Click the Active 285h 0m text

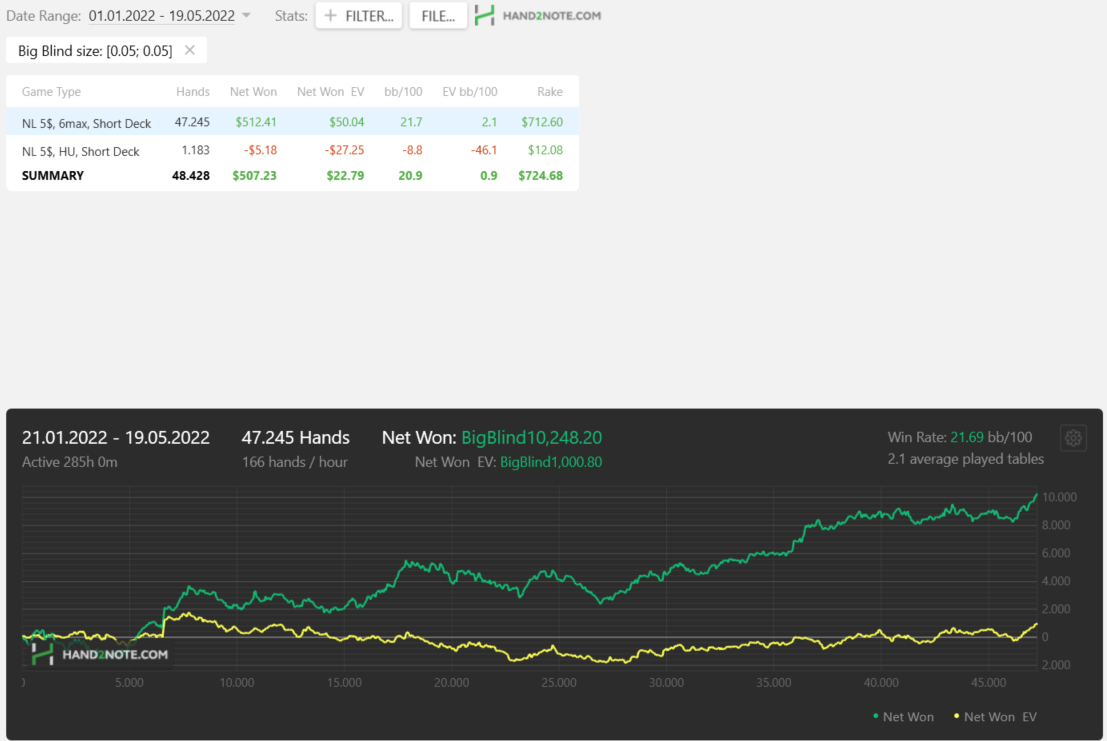coord(69,462)
